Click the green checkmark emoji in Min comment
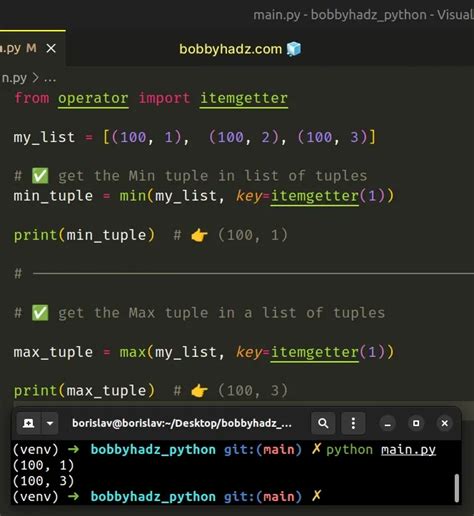This screenshot has height=516, width=474. click(x=40, y=176)
